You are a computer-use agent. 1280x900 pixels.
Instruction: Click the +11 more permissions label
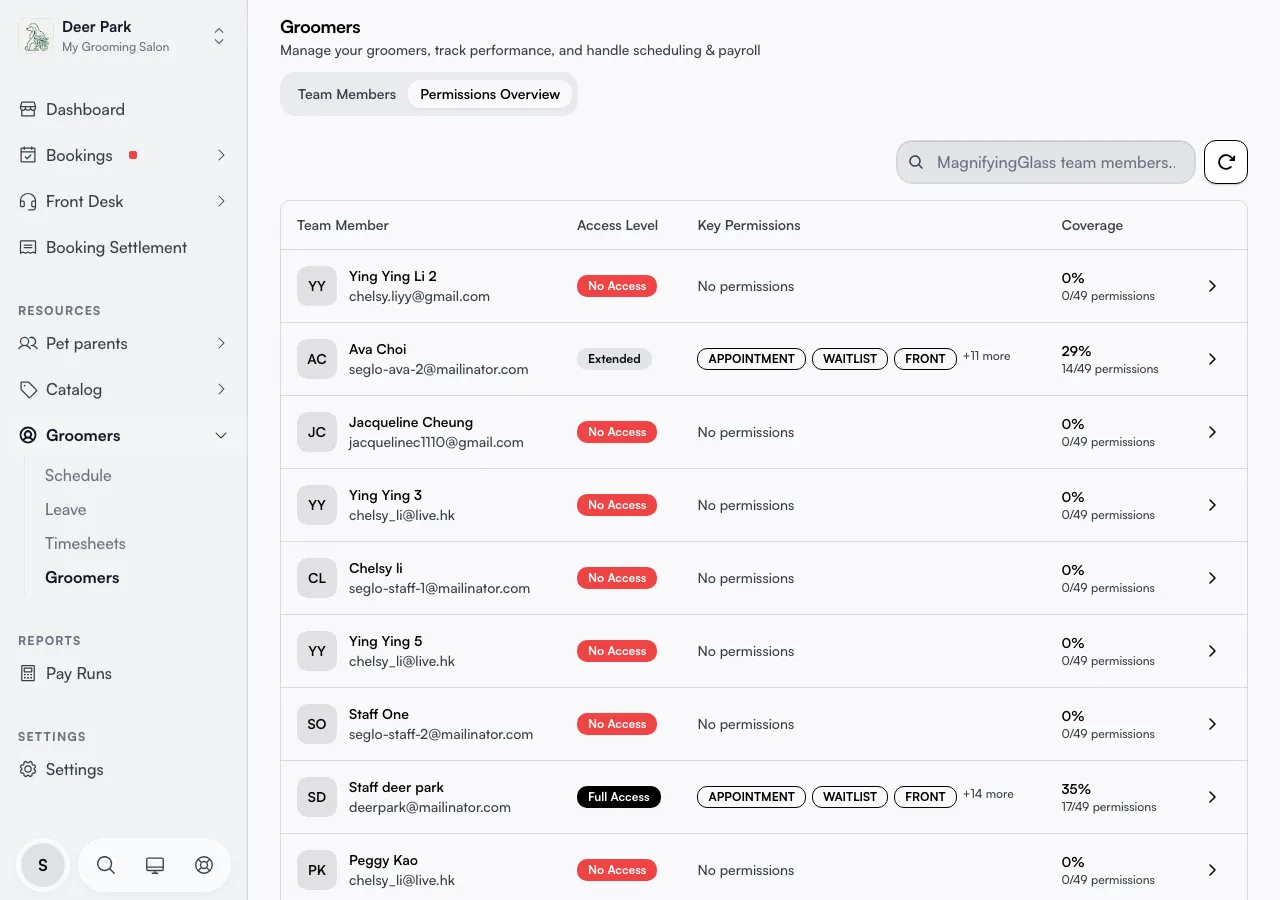pyautogui.click(x=987, y=356)
